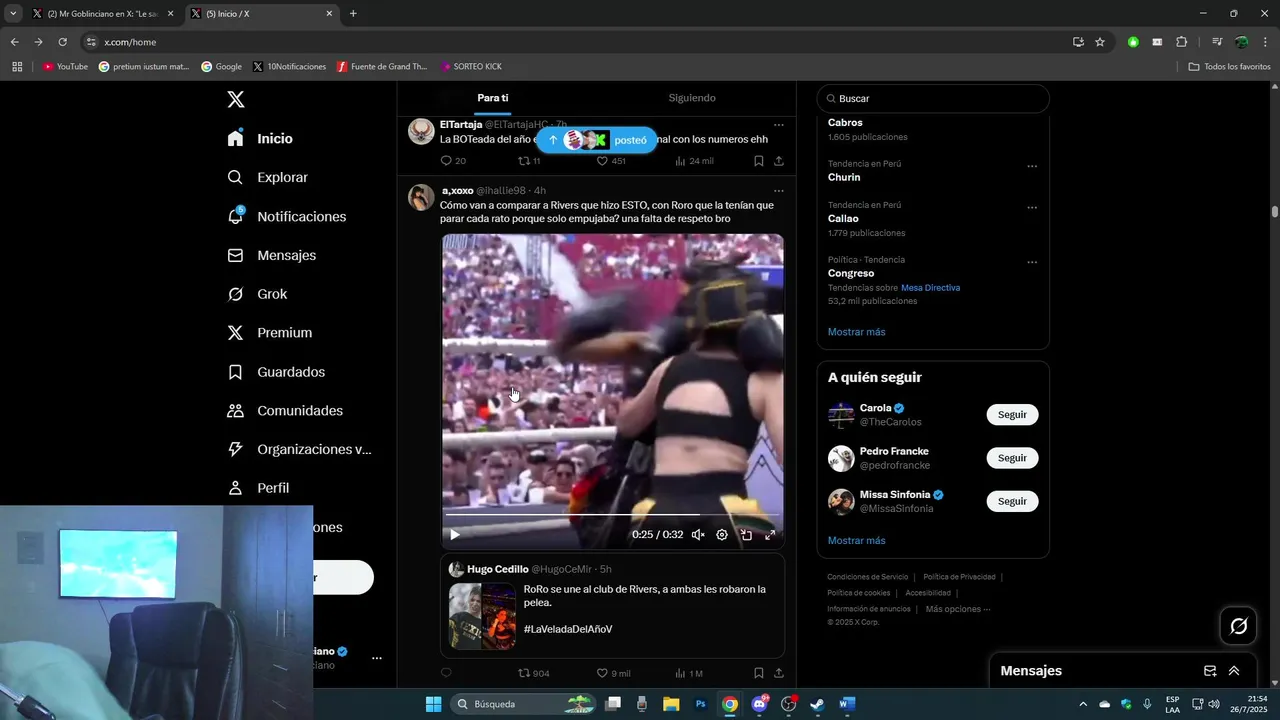Open the YouTube bookmark
Image resolution: width=1280 pixels, height=720 pixels.
click(65, 67)
